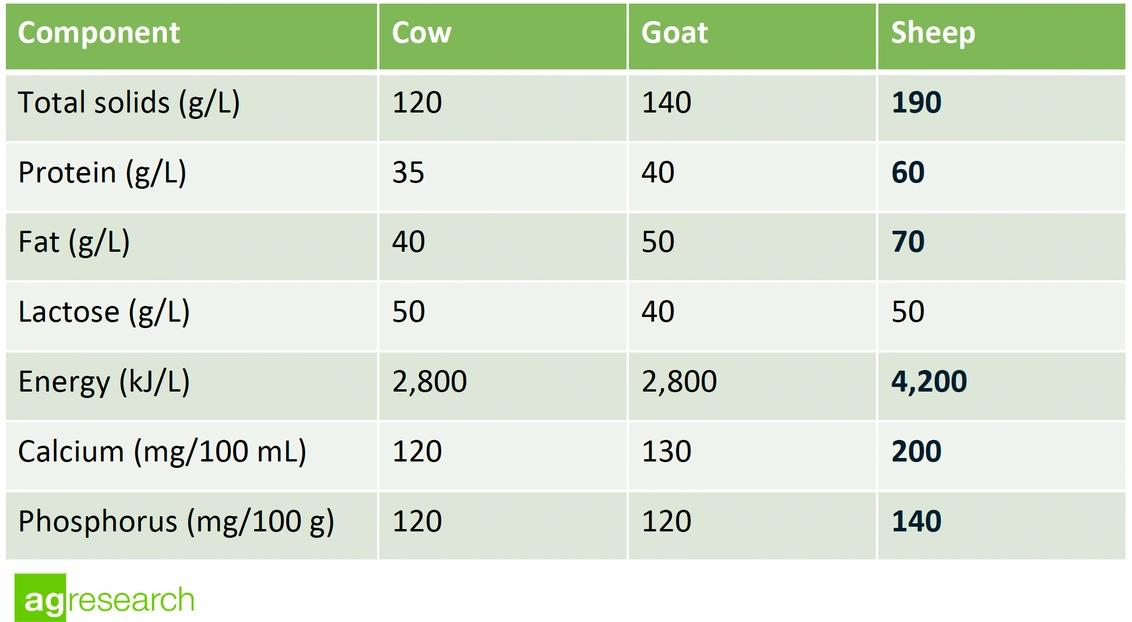The width and height of the screenshot is (1132, 622).
Task: Click the Calcium (mg/100 mL) row label
Action: 162,451
